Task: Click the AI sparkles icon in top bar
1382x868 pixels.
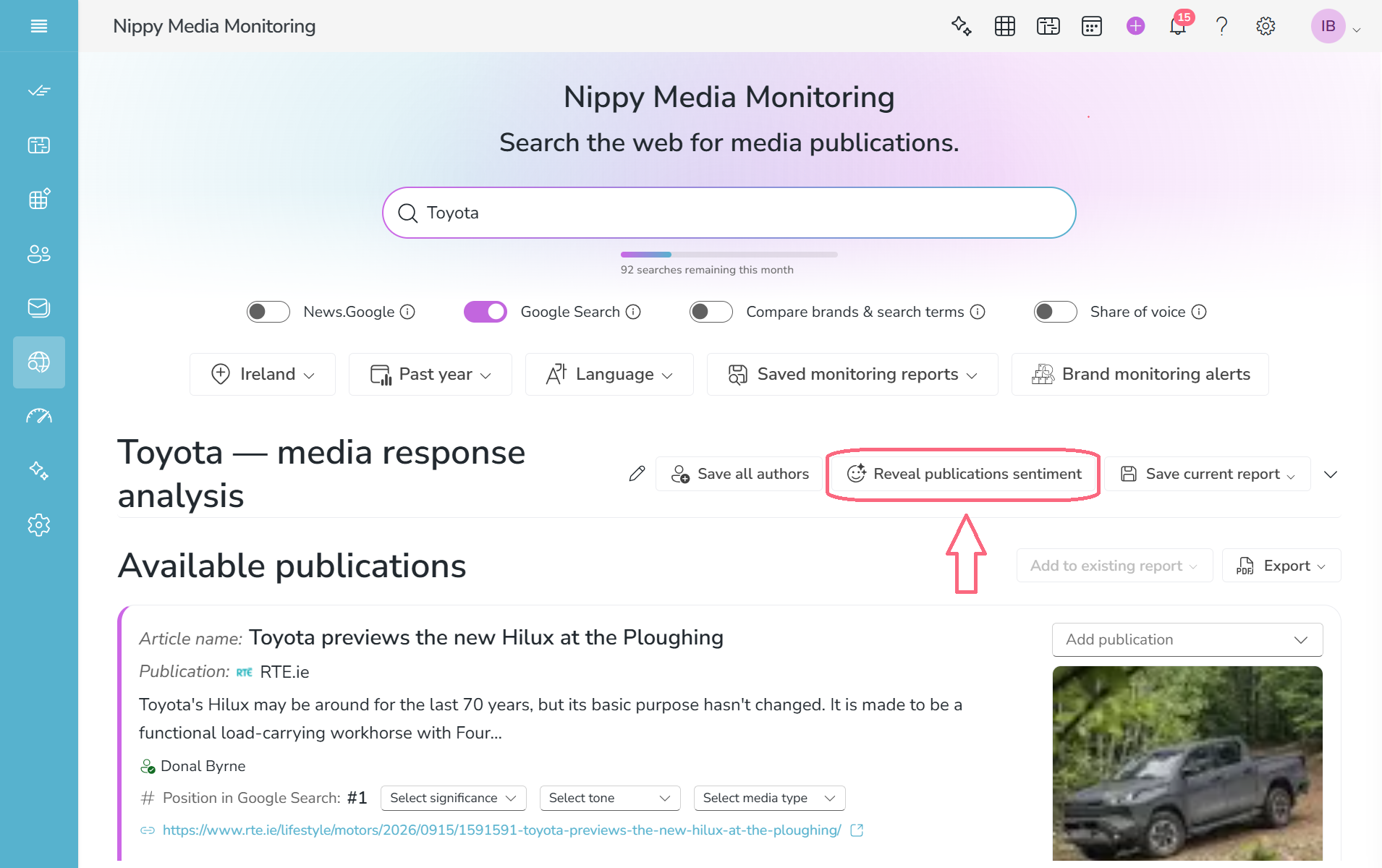Action: point(961,26)
